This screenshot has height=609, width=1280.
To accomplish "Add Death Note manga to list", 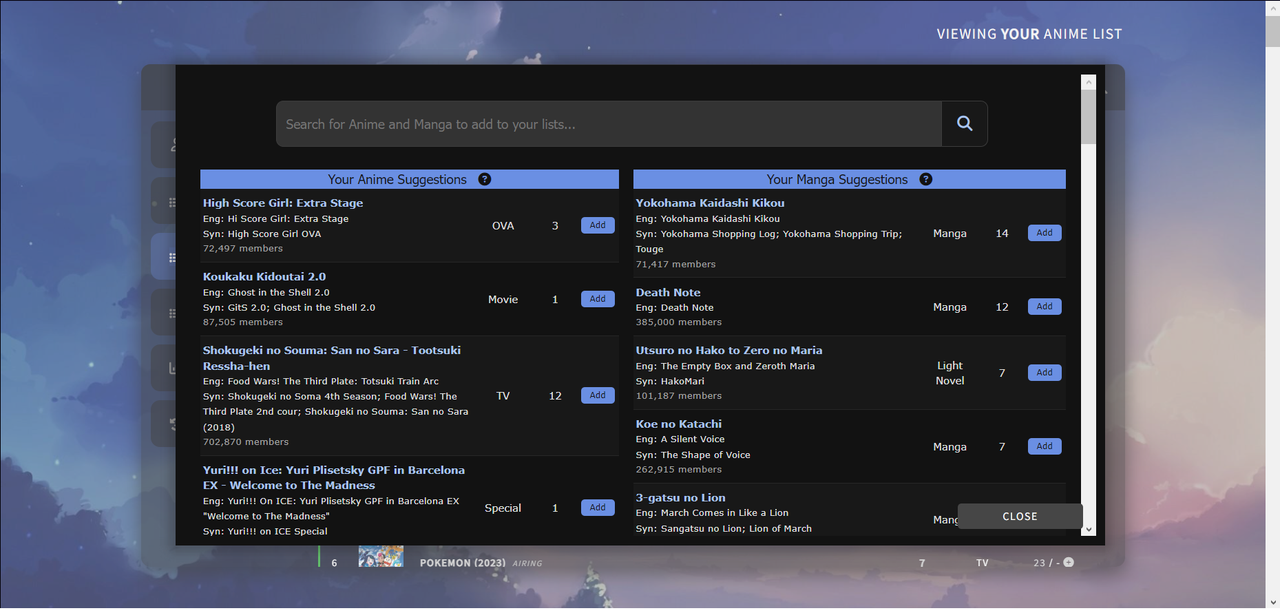I will (1044, 307).
